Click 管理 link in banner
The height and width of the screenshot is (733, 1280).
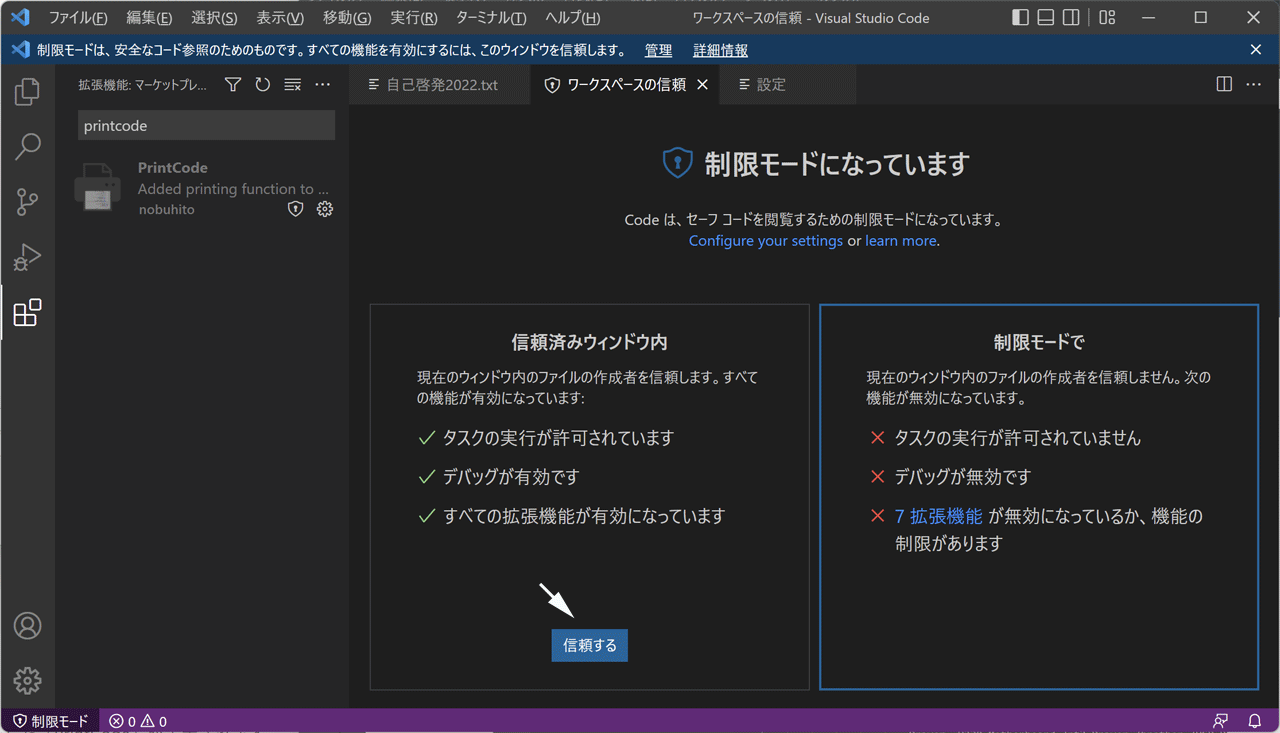[658, 50]
